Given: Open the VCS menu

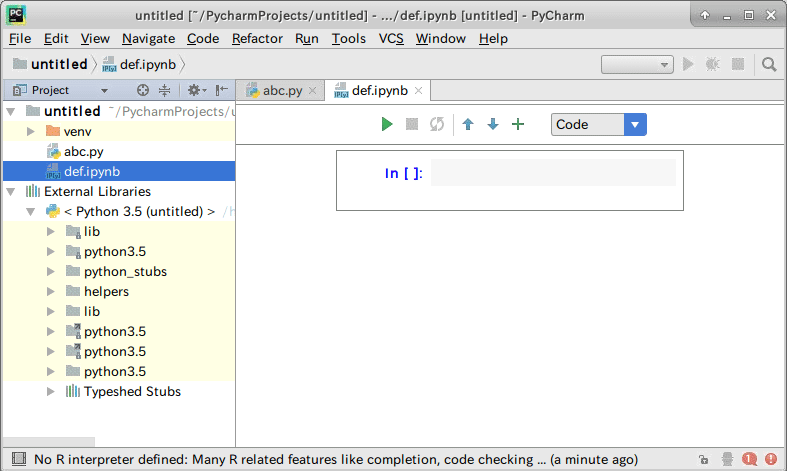Looking at the screenshot, I should [391, 39].
